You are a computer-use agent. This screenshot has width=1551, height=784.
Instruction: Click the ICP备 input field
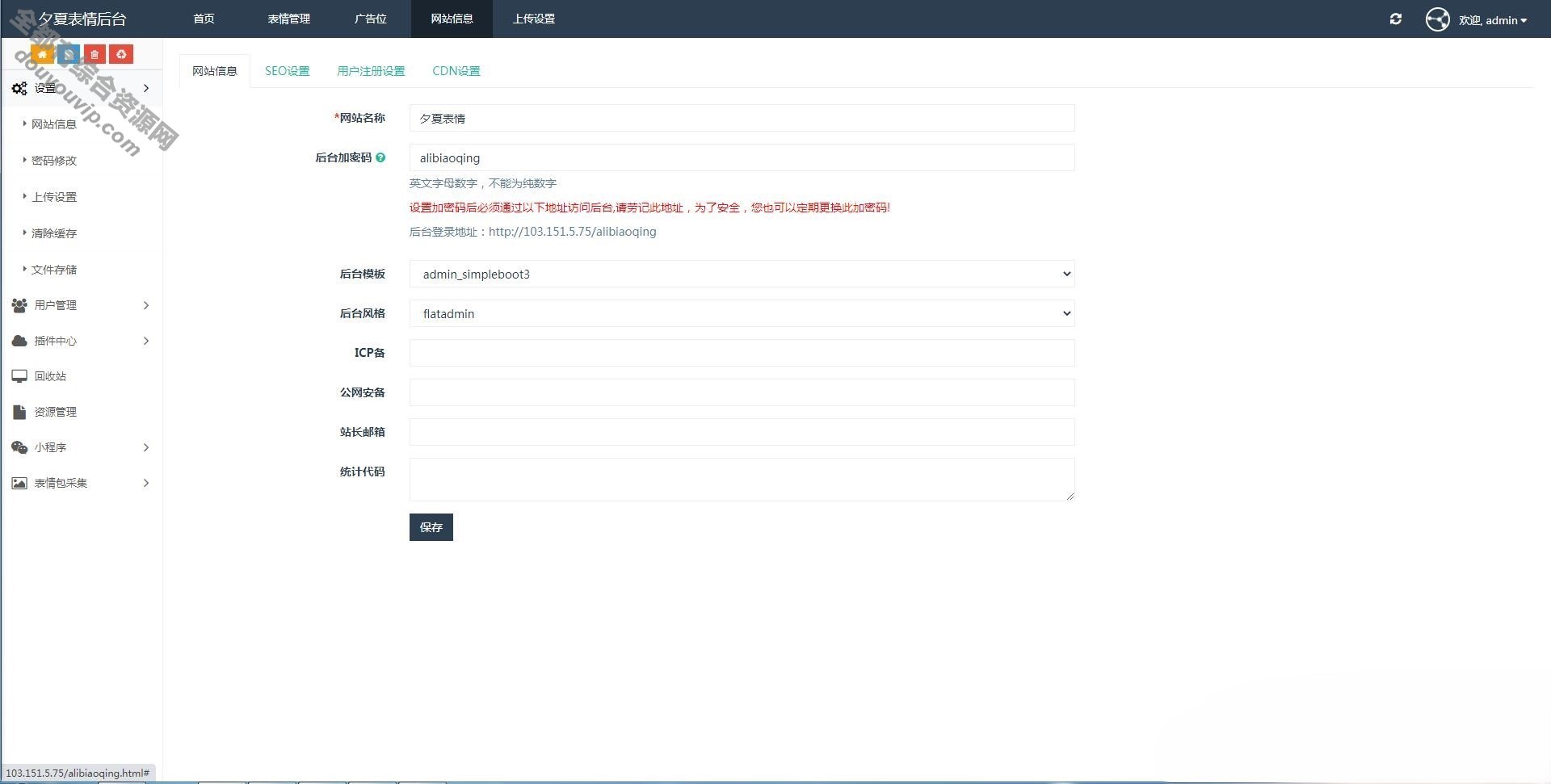(742, 353)
